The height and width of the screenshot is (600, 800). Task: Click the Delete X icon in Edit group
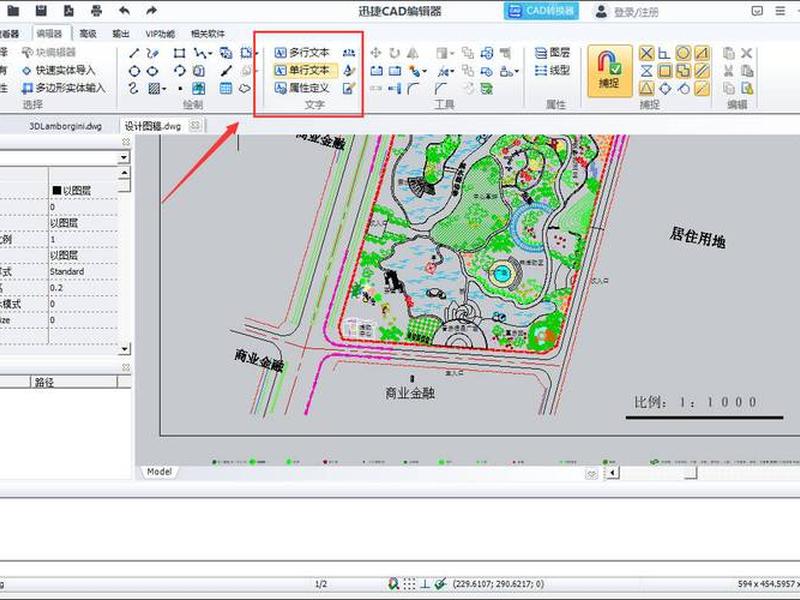[746, 53]
